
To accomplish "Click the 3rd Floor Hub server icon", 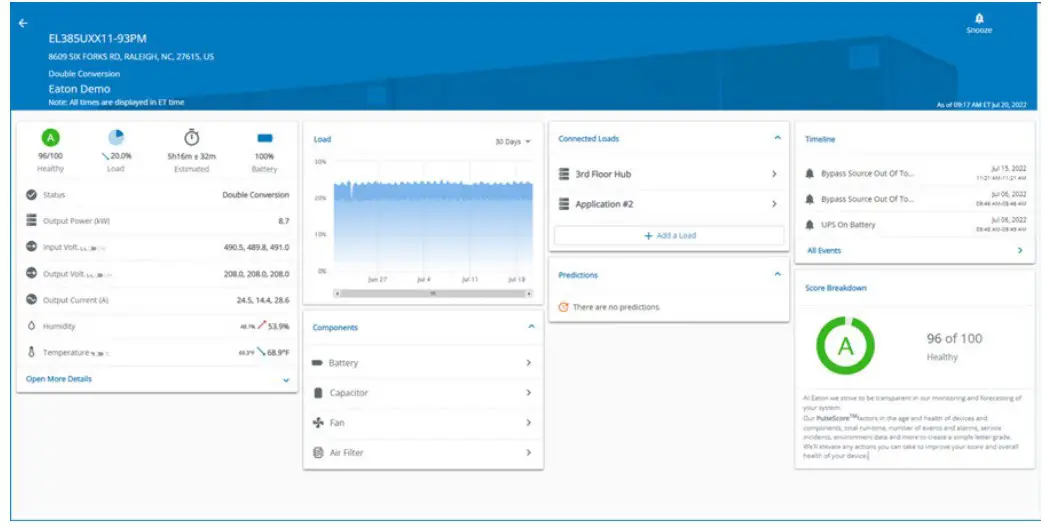I will (x=564, y=174).
